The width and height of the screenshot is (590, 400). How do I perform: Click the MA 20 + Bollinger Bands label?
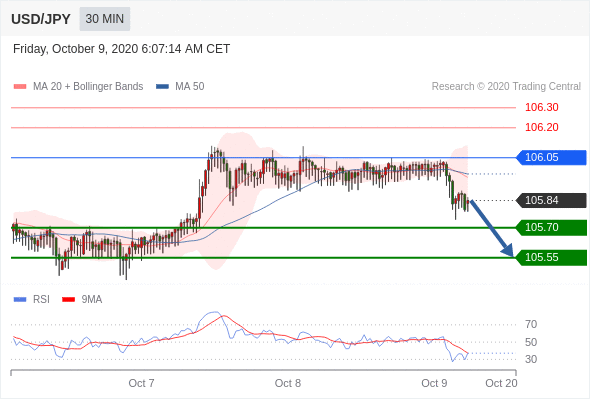88,87
